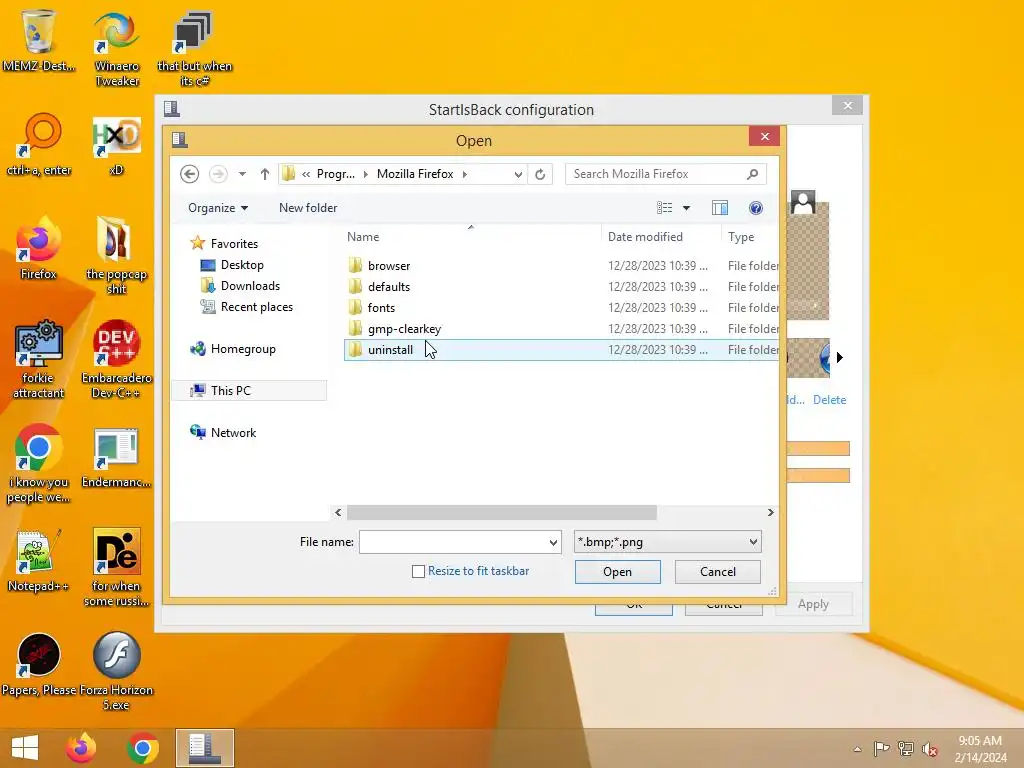Launch Firefox from the taskbar
Image resolution: width=1024 pixels, height=768 pixels.
point(81,748)
